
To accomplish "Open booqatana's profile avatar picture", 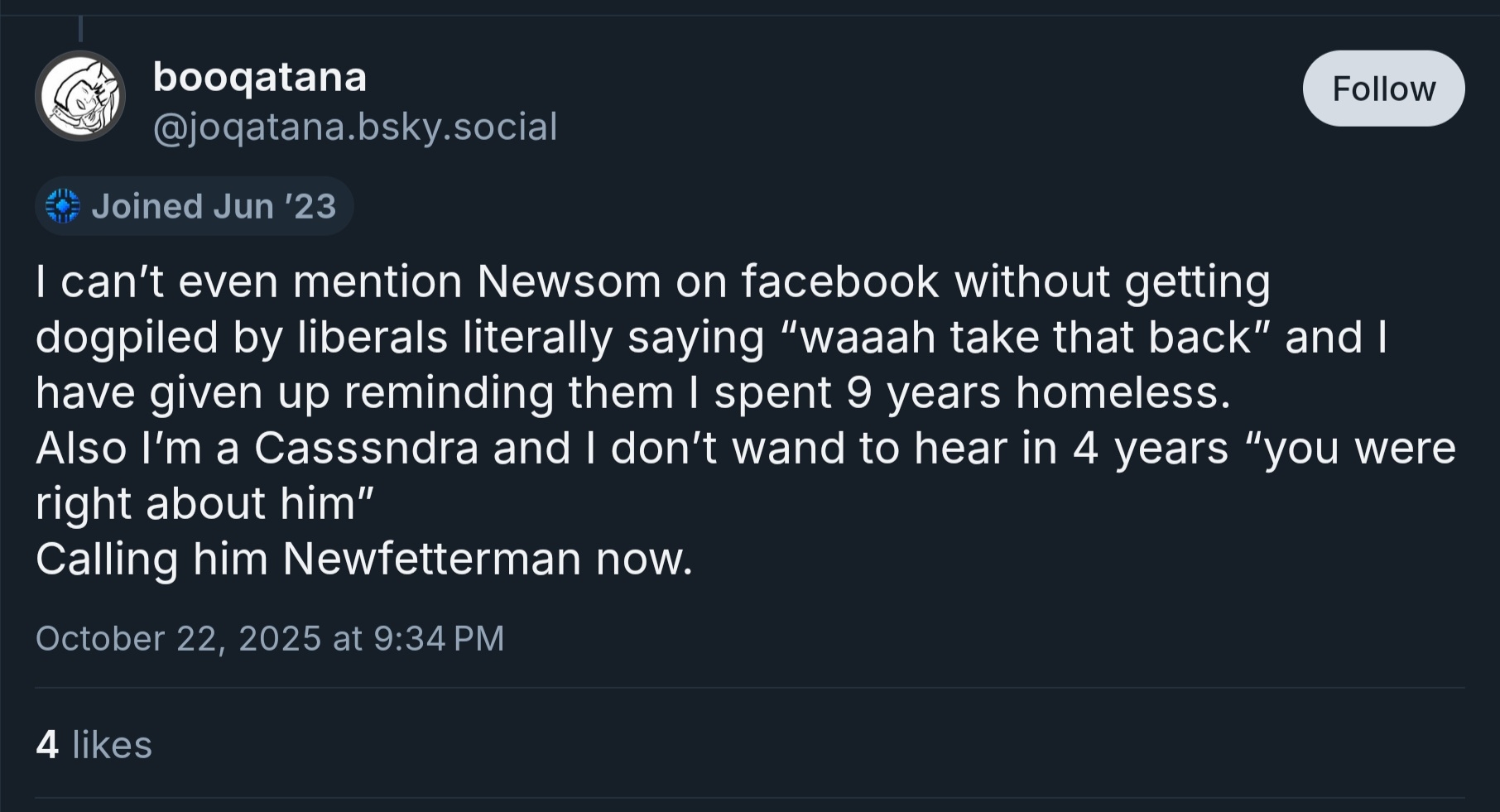I will (x=80, y=95).
